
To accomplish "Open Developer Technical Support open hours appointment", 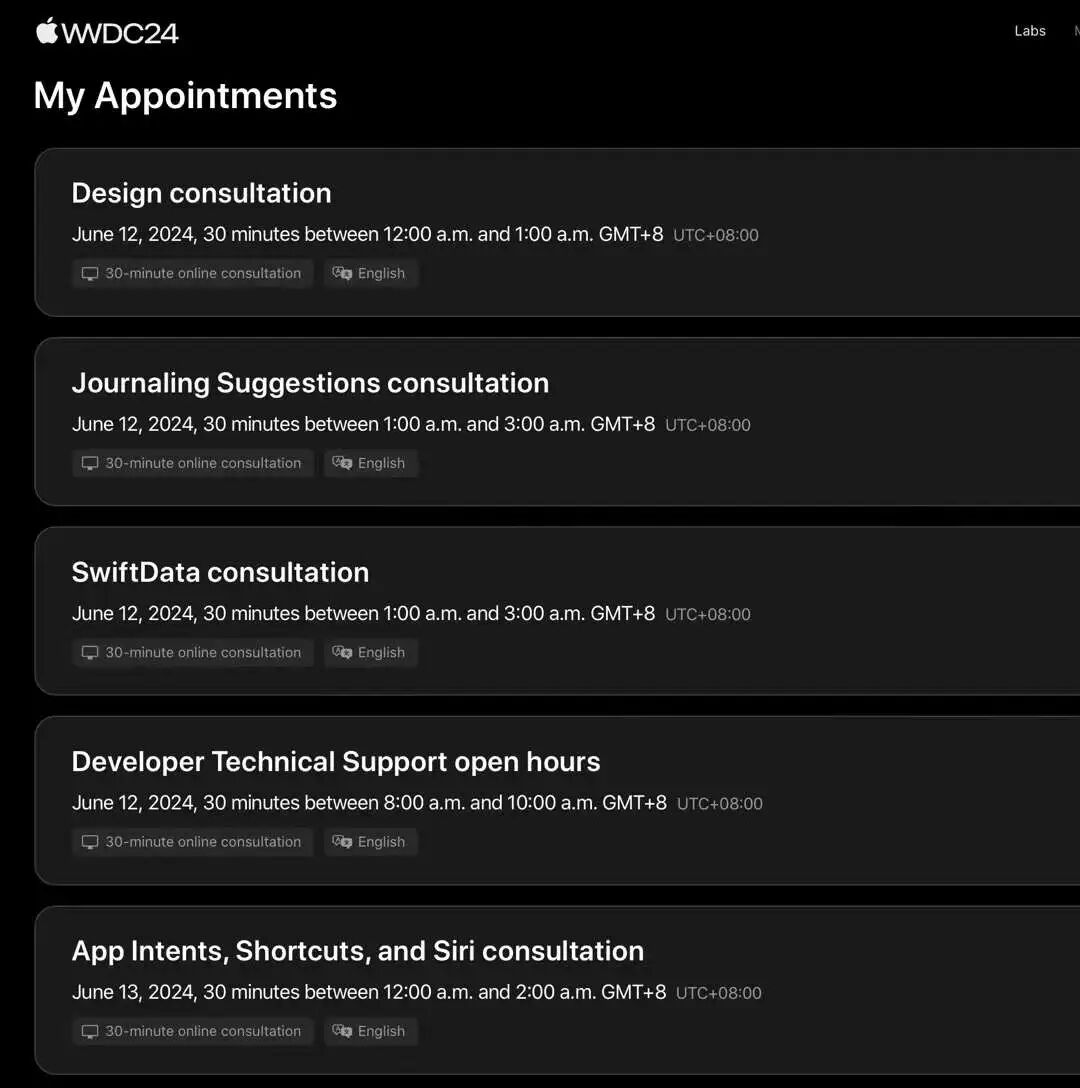I will point(336,762).
